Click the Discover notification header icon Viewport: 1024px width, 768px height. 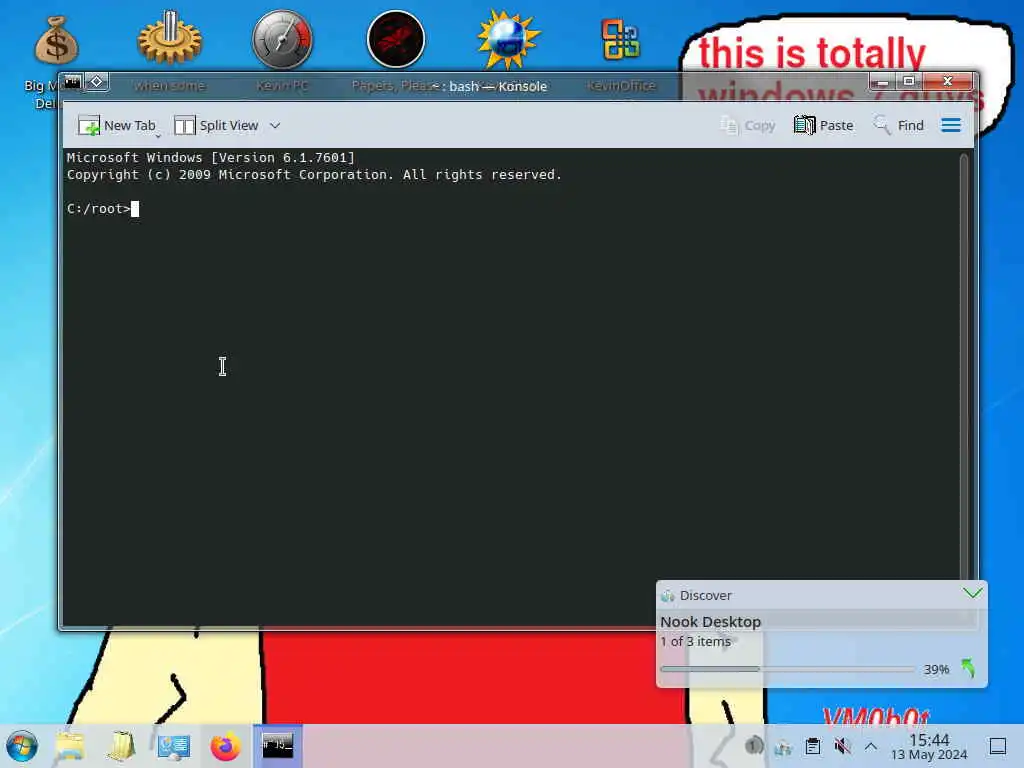coord(667,596)
